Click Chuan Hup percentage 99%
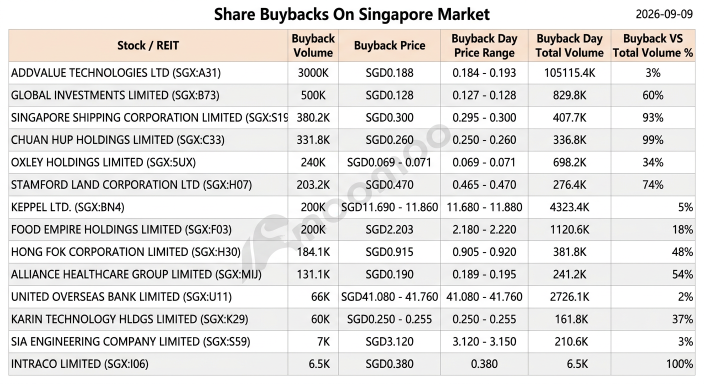704x384 pixels. coord(653,140)
